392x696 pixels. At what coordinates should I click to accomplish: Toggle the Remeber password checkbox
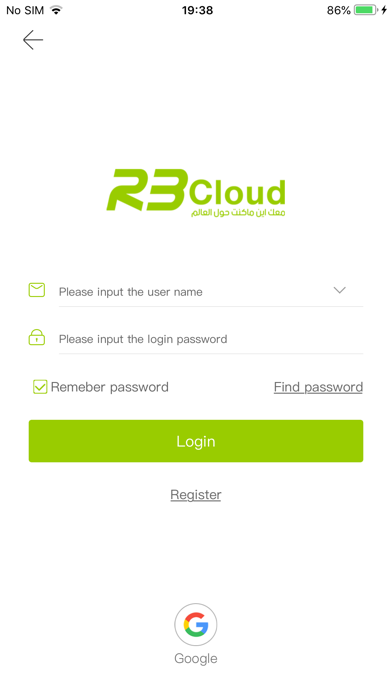coord(40,387)
